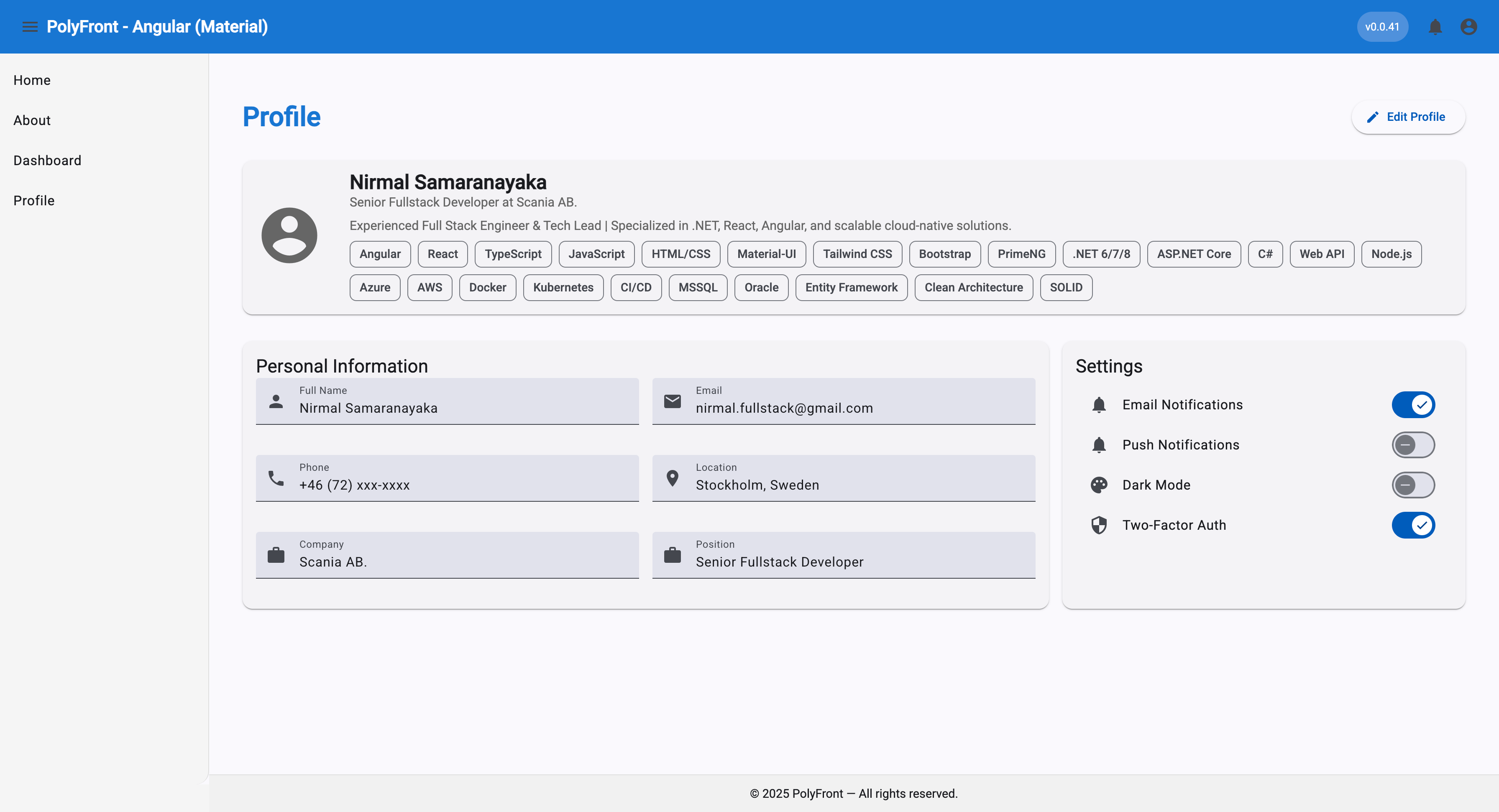Turn on the Dark Mode switch
The height and width of the screenshot is (812, 1499).
pos(1413,485)
